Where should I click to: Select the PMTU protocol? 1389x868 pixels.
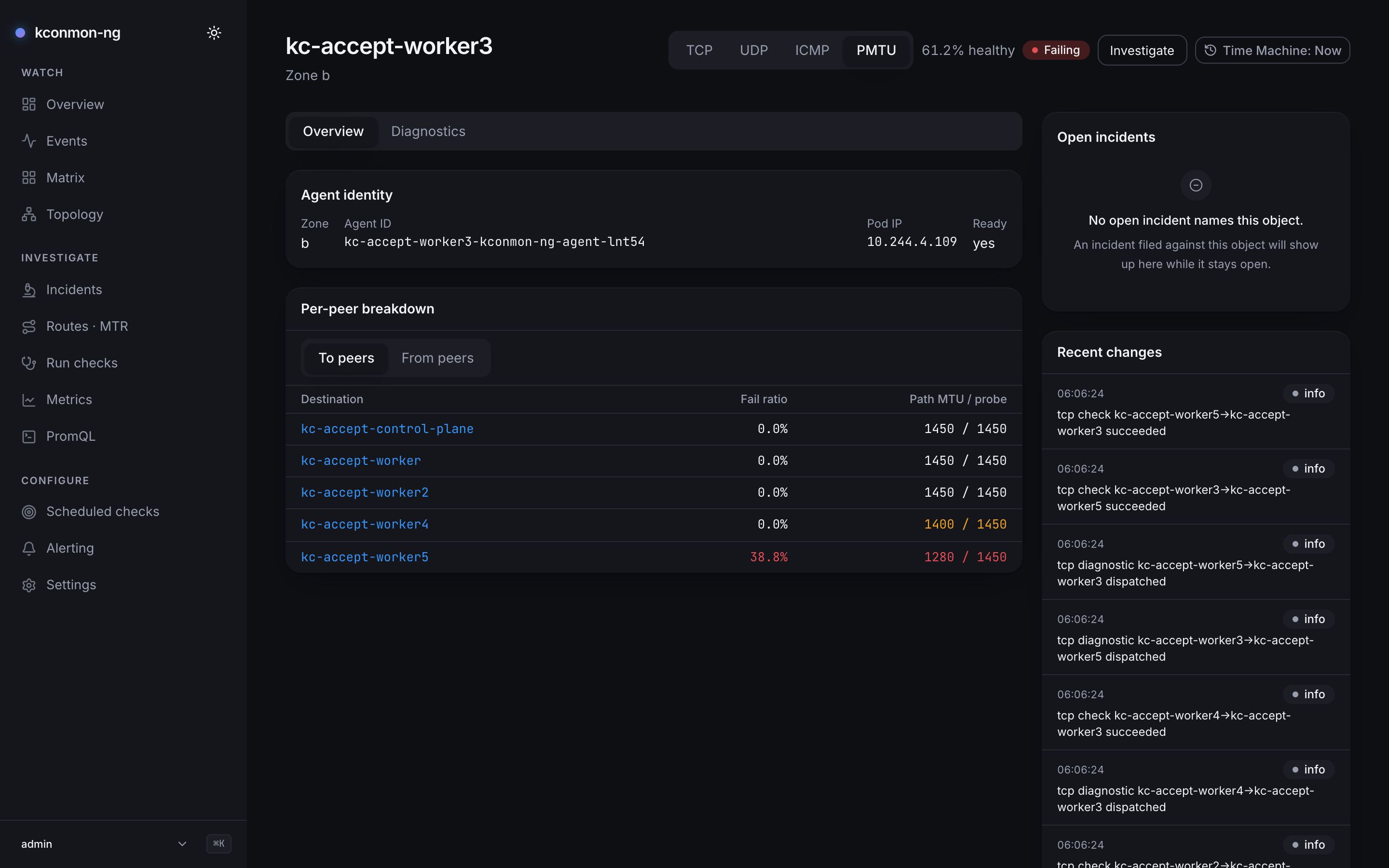876,51
